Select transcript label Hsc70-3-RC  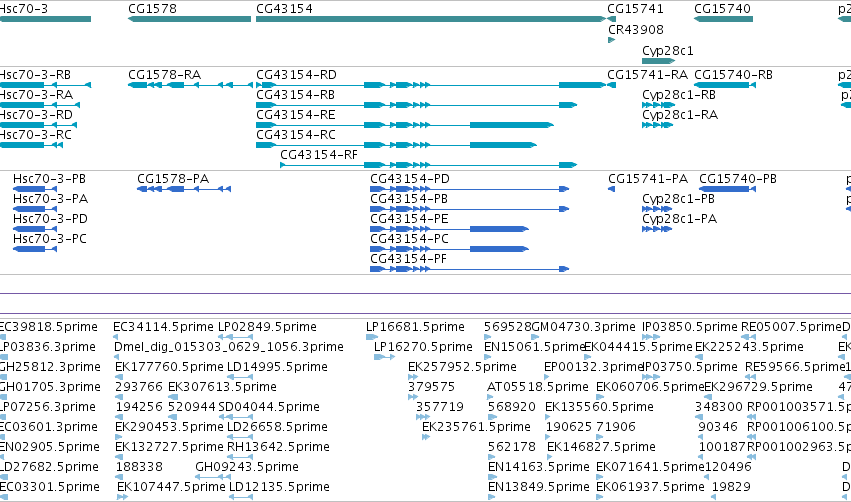point(36,135)
